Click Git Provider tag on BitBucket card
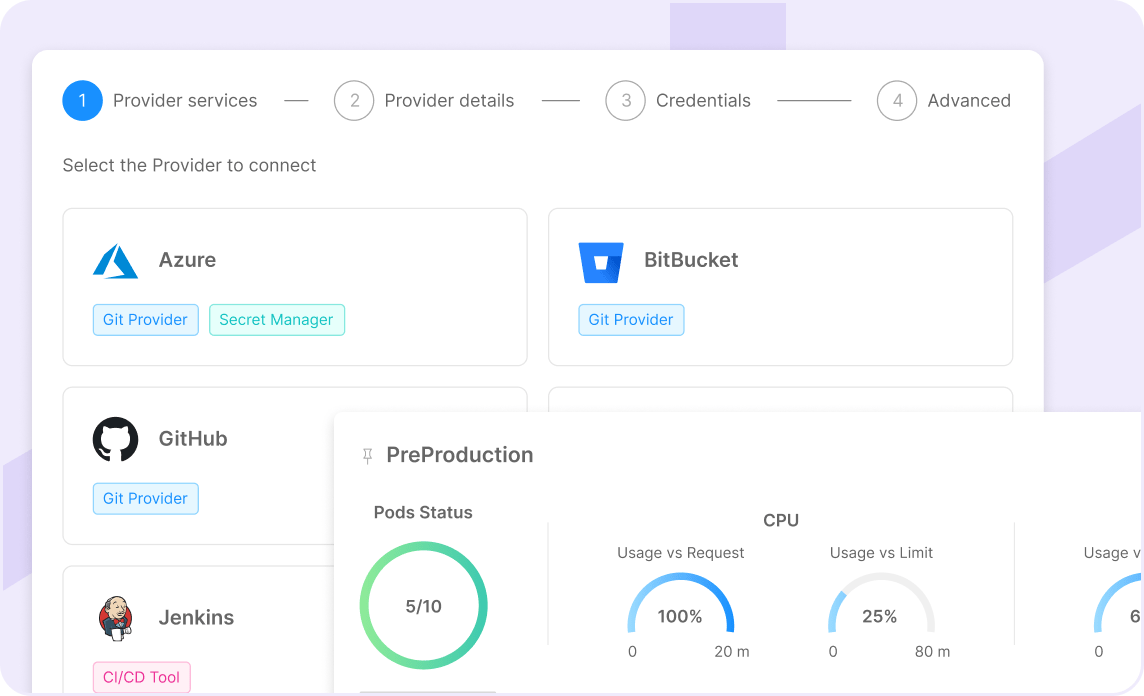The height and width of the screenshot is (696, 1144). pos(631,320)
